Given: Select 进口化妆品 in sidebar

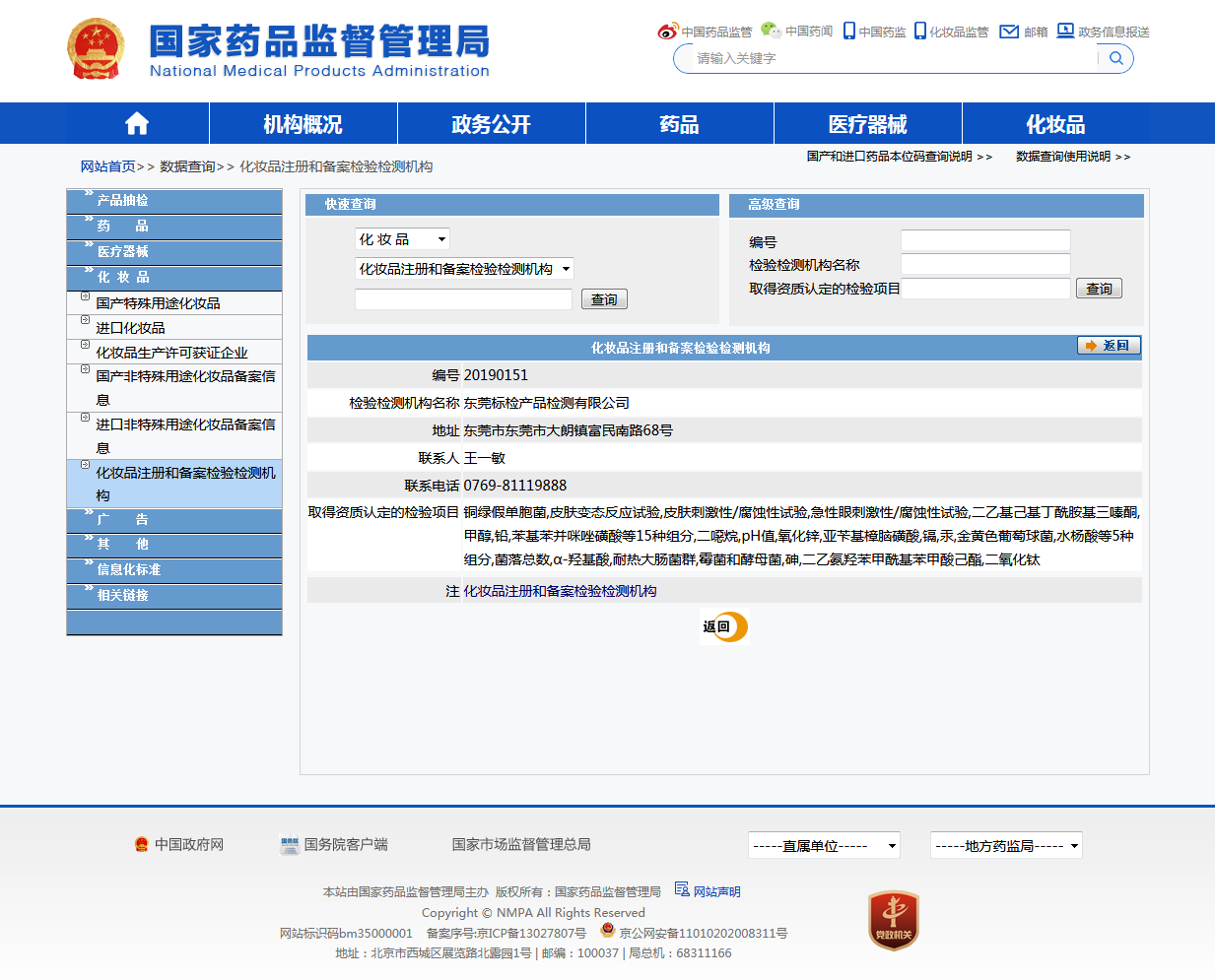Looking at the screenshot, I should (130, 328).
